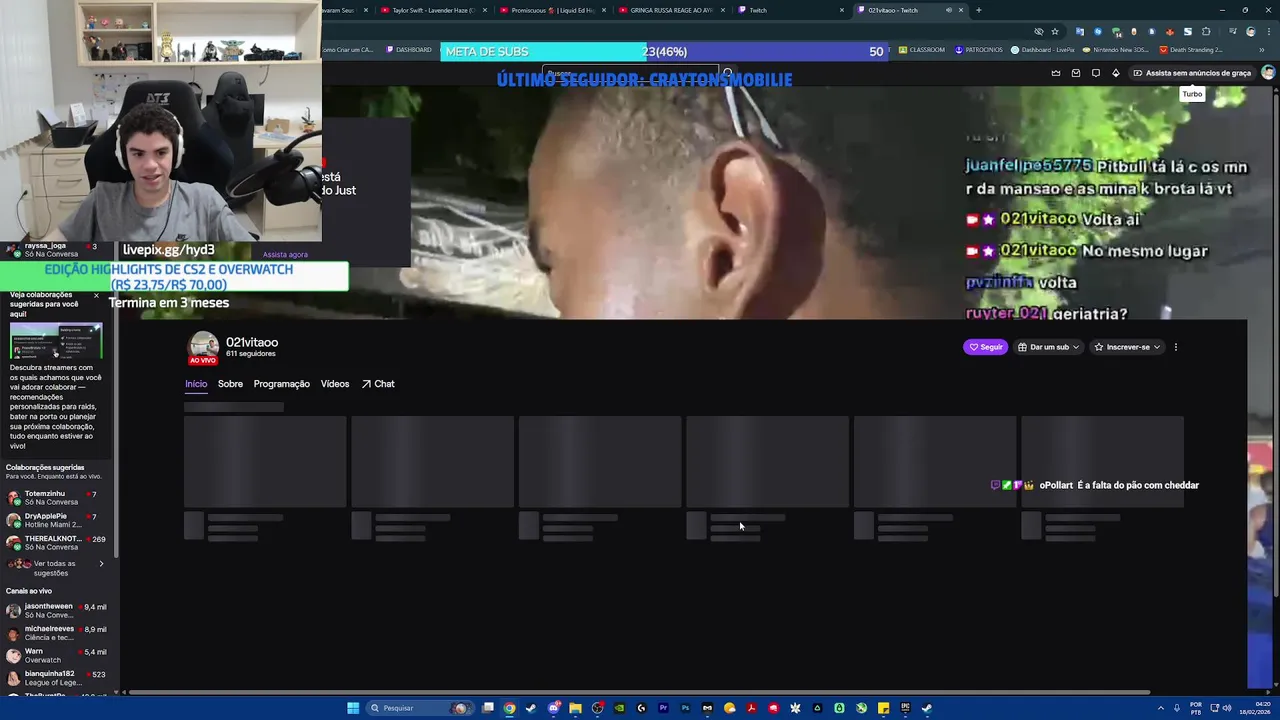Open Discord from the taskbar

tap(553, 708)
